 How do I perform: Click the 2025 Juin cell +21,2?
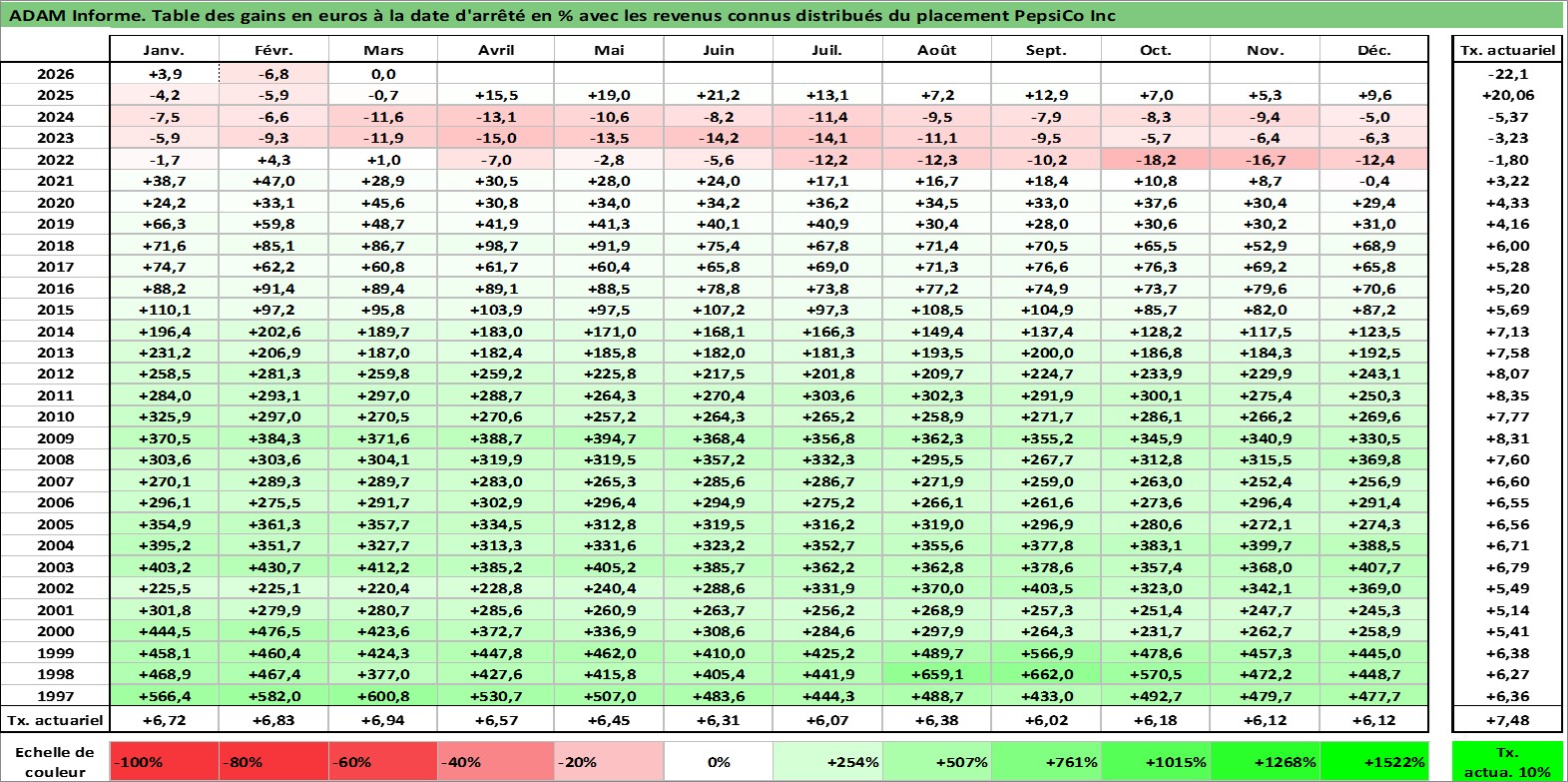click(x=719, y=95)
